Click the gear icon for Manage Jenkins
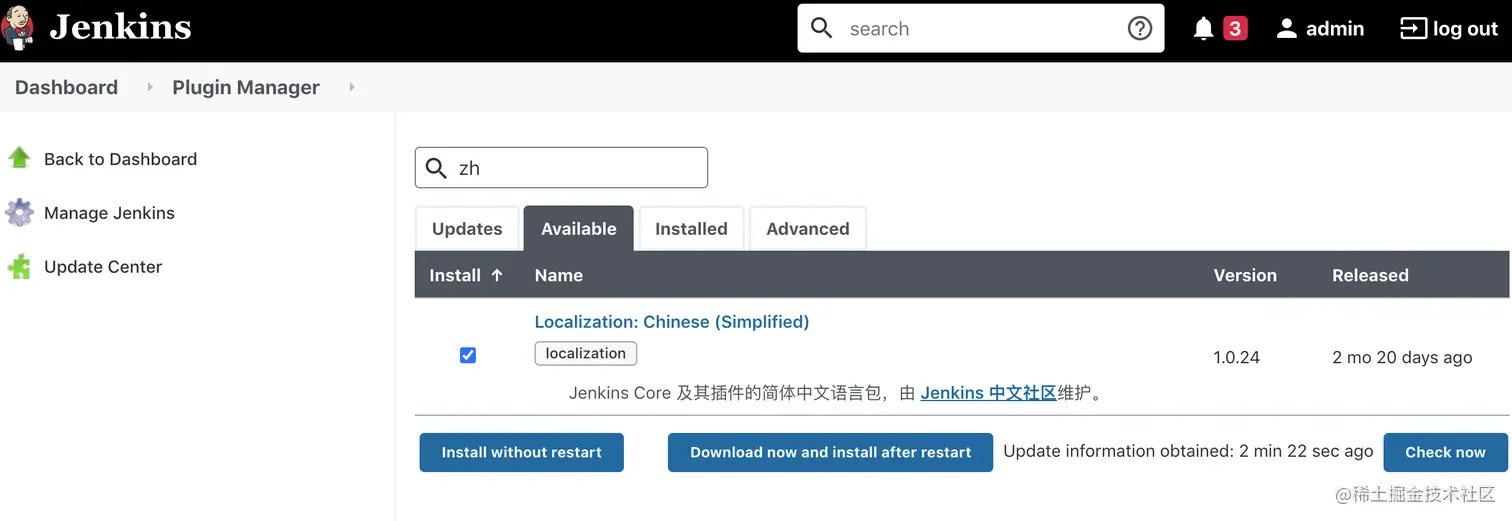Image resolution: width=1512 pixels, height=521 pixels. pos(19,212)
